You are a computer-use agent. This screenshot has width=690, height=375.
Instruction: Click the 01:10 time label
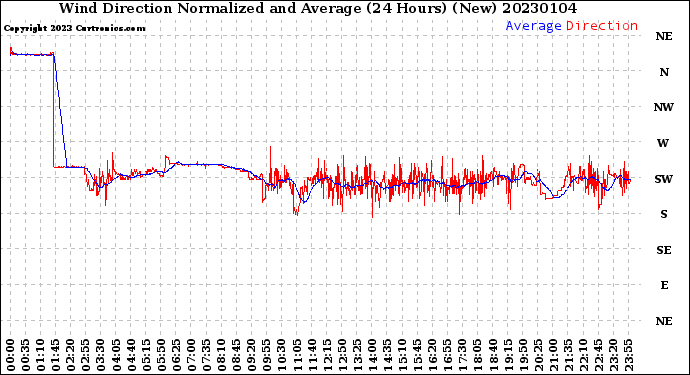click(x=40, y=355)
